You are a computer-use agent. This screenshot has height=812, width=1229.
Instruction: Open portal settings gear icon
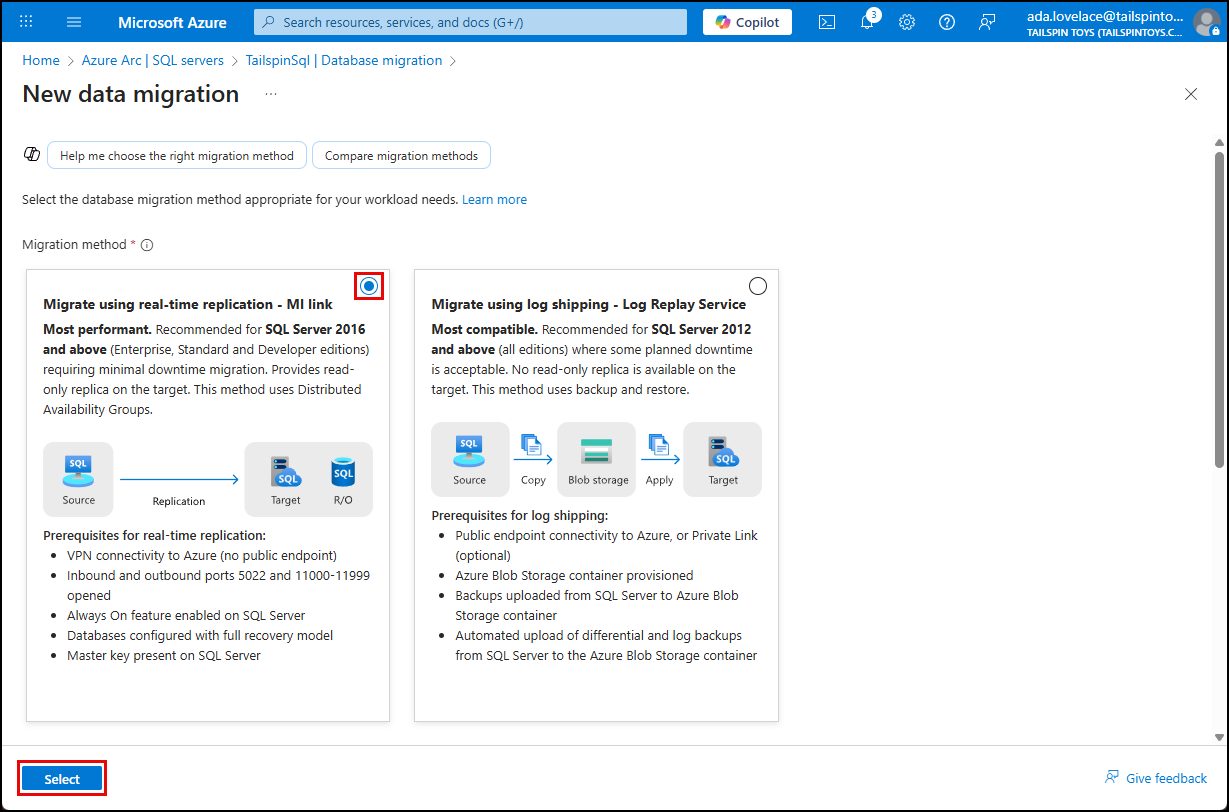click(x=907, y=21)
